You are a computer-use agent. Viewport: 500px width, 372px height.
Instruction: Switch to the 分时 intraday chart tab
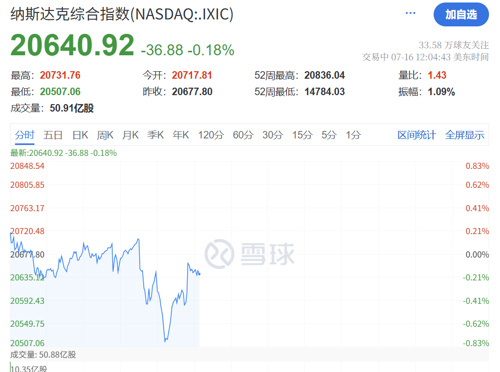[25, 135]
